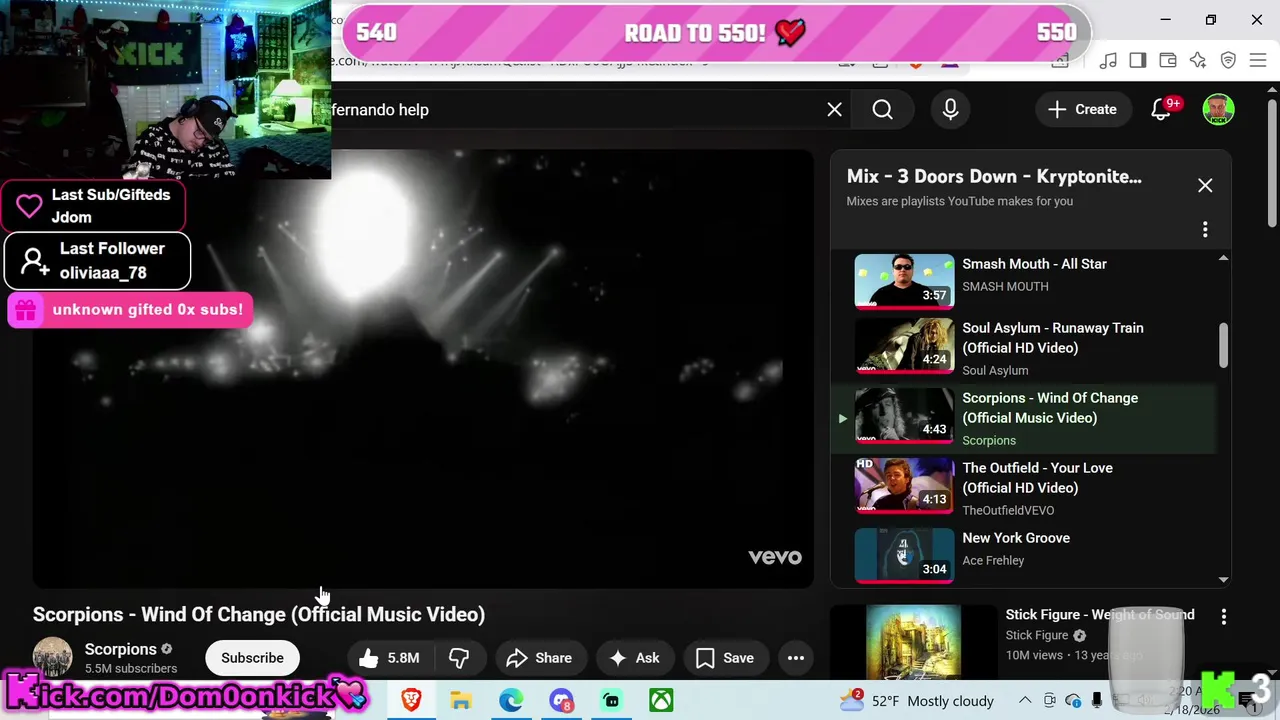Expand the system tray hidden icons chevron

click(1025, 700)
